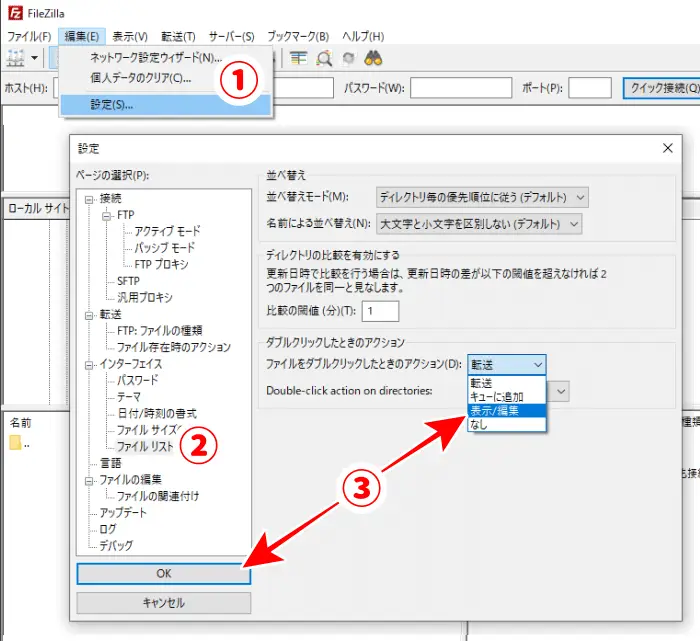Select 転送 page in settings tree
Image resolution: width=700 pixels, height=641 pixels.
click(110, 314)
